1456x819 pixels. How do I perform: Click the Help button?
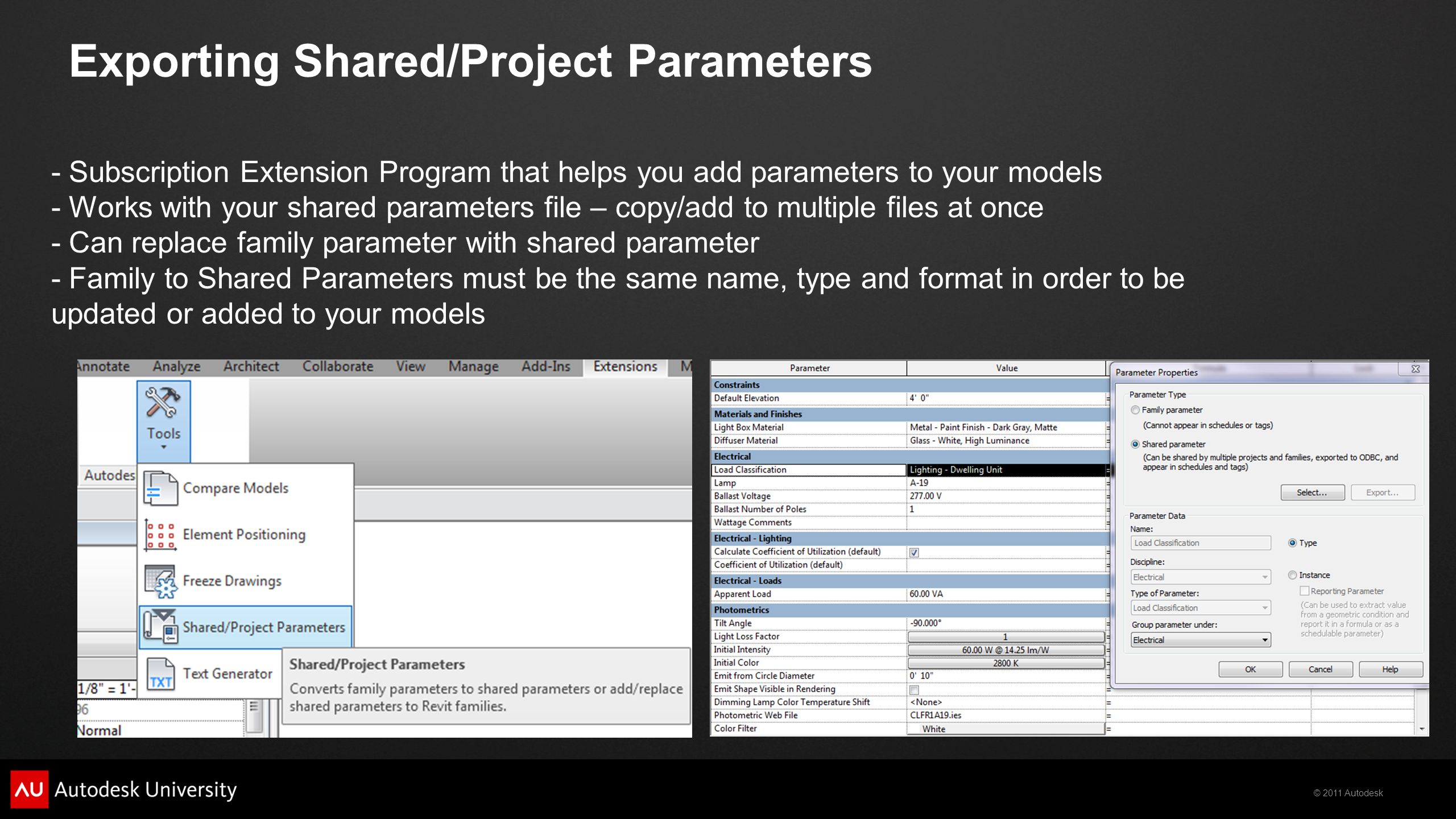point(1391,669)
